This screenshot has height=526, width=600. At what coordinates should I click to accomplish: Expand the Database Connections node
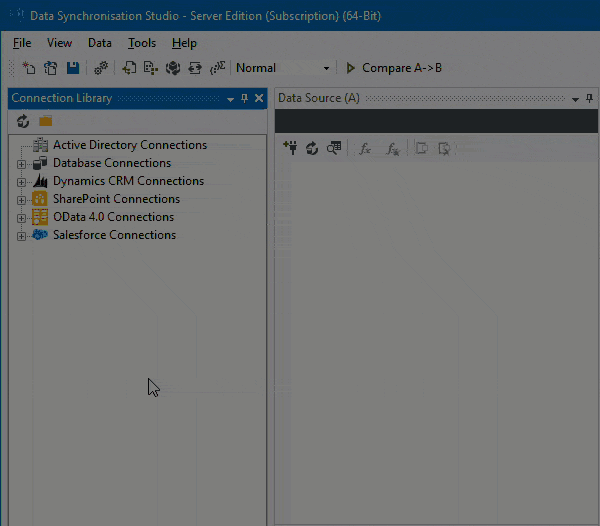[22, 164]
